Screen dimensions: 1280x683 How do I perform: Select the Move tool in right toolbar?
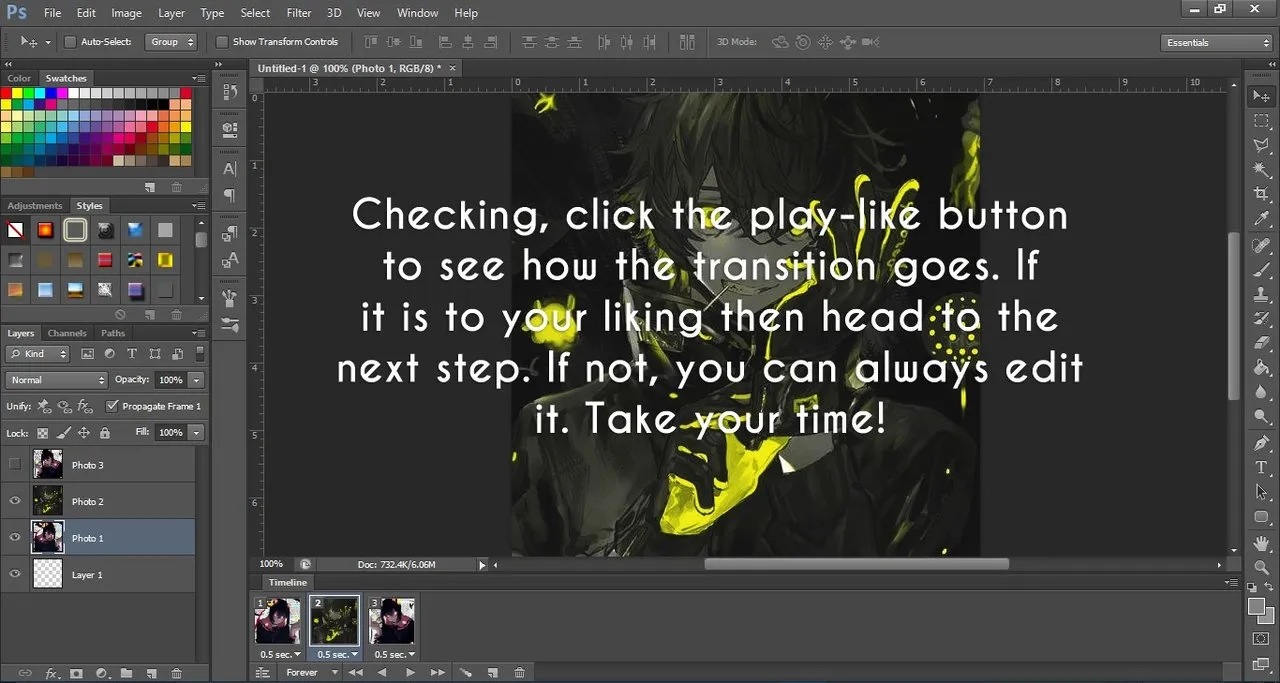tap(1261, 97)
